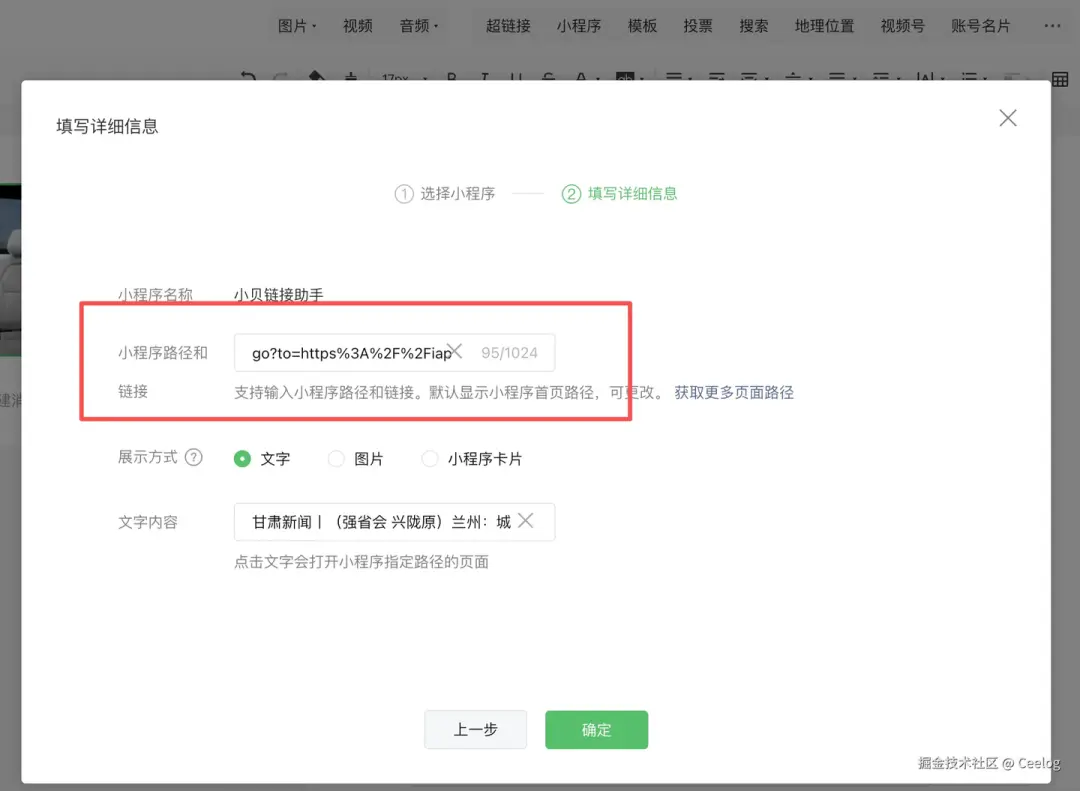The image size is (1080, 791).
Task: Open the font size dropdown
Action: pos(398,78)
